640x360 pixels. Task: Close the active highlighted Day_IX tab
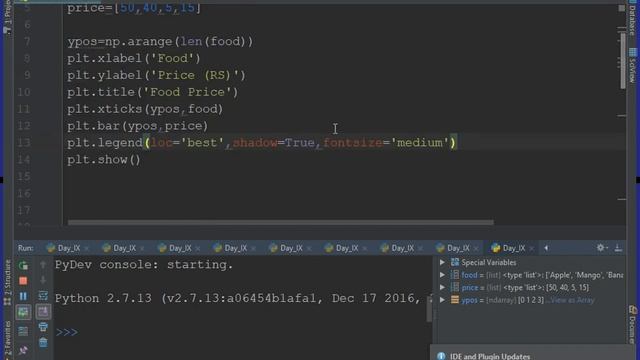(531, 248)
